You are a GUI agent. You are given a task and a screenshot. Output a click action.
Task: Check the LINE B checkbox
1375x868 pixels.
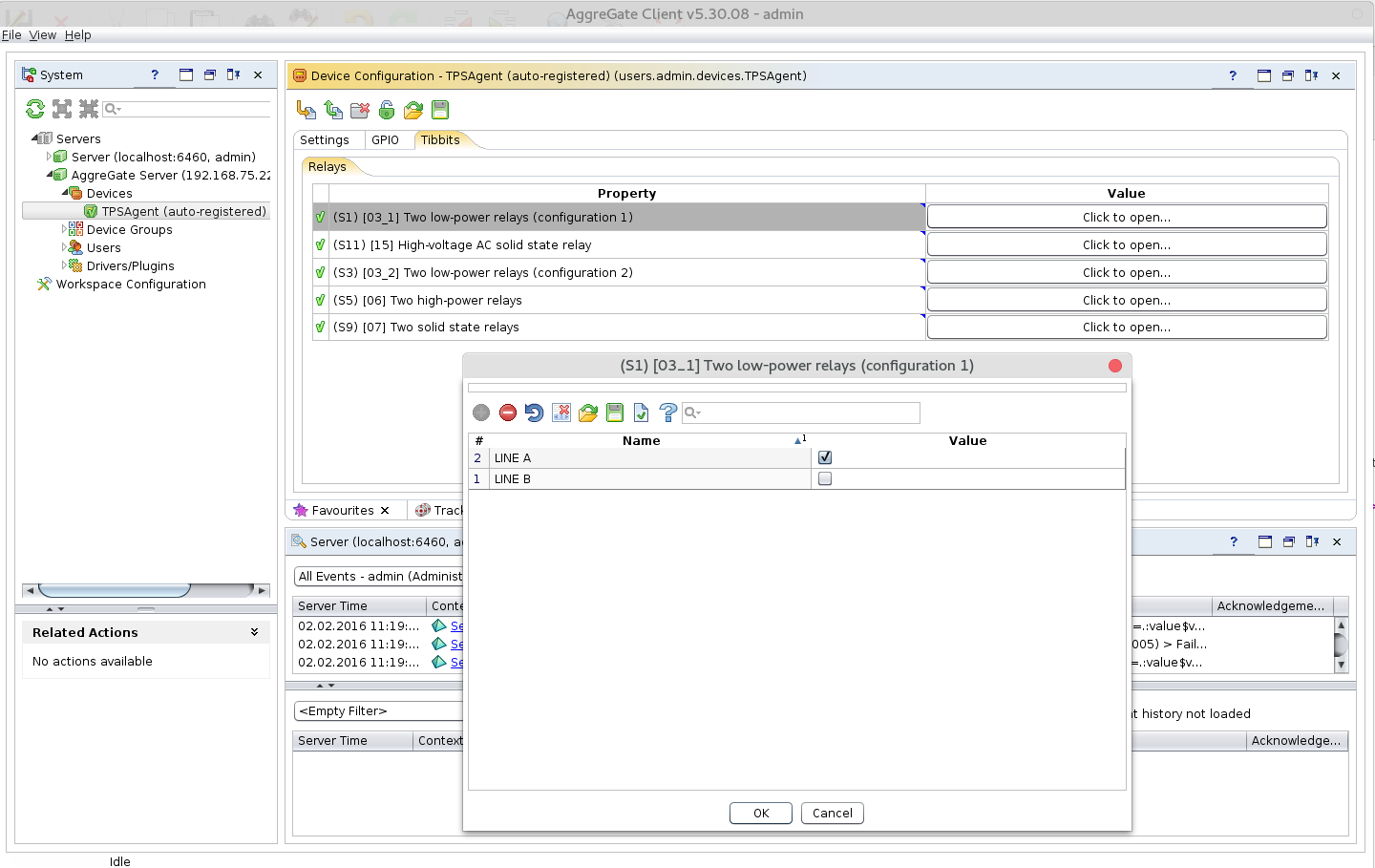pos(825,478)
